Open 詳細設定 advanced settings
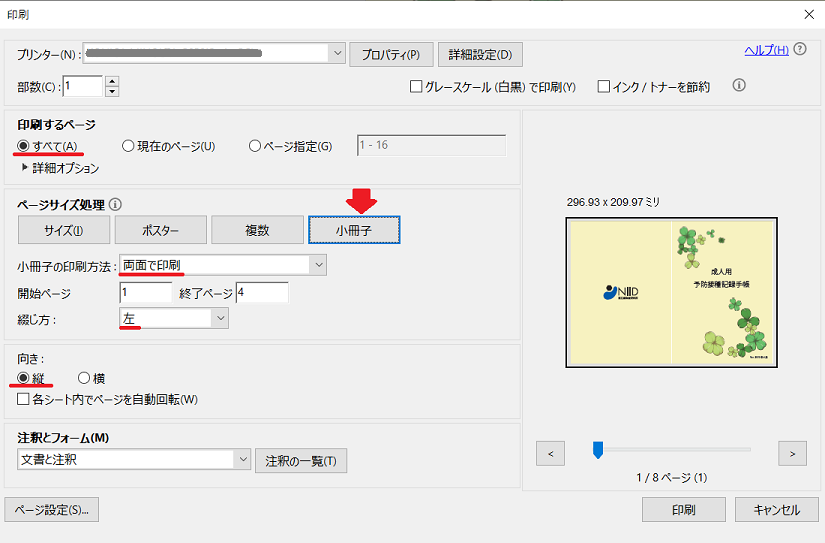Viewport: 825px width, 543px height. (x=480, y=54)
